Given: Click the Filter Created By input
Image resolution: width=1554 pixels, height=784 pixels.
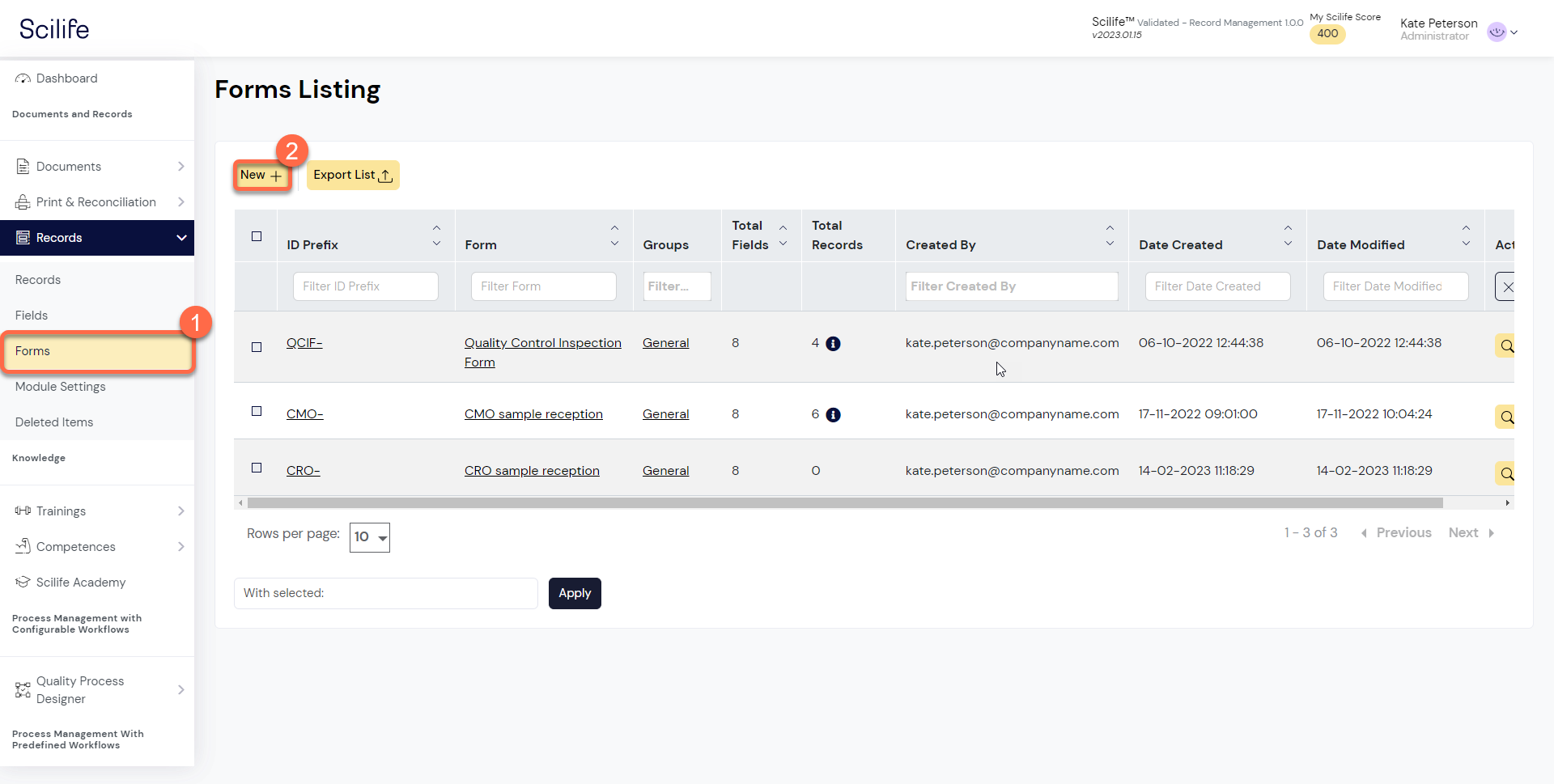Looking at the screenshot, I should click(x=1012, y=286).
